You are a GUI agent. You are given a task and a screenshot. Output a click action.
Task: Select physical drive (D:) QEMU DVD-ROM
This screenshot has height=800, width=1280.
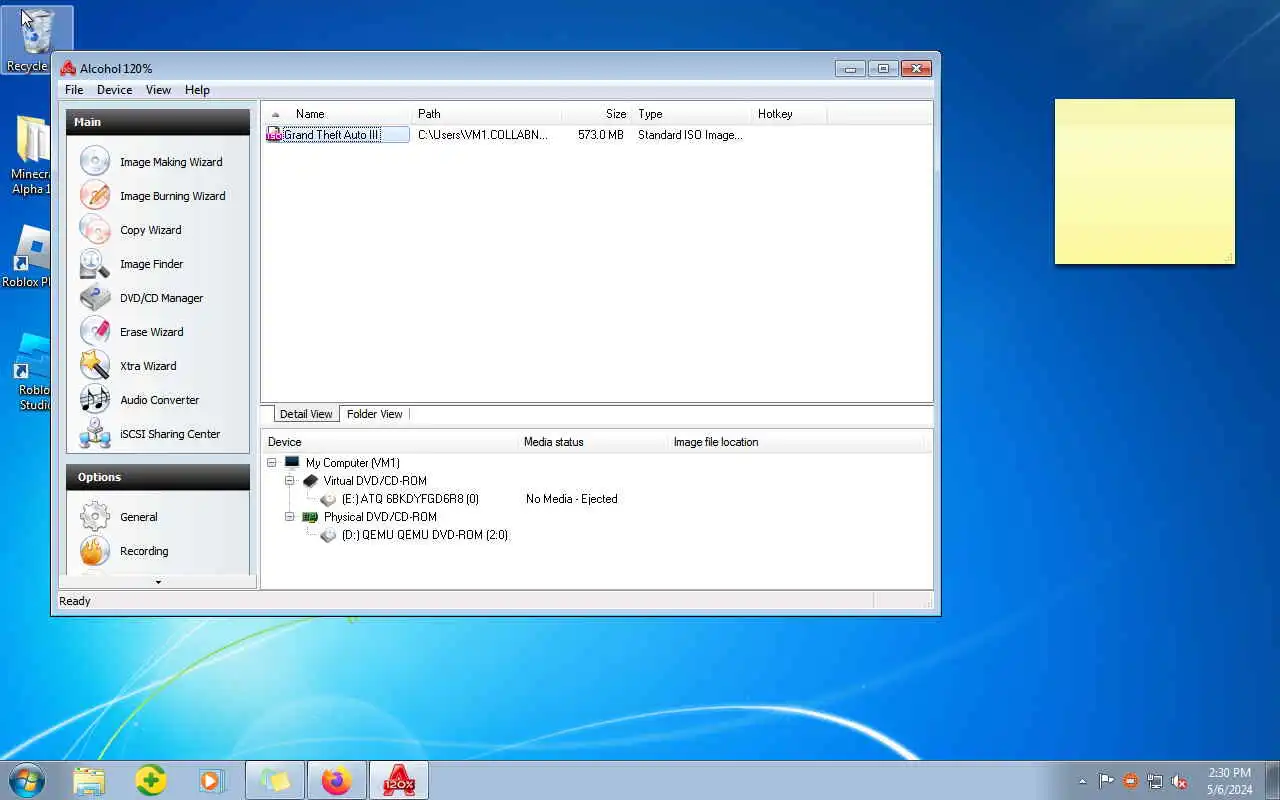(425, 535)
